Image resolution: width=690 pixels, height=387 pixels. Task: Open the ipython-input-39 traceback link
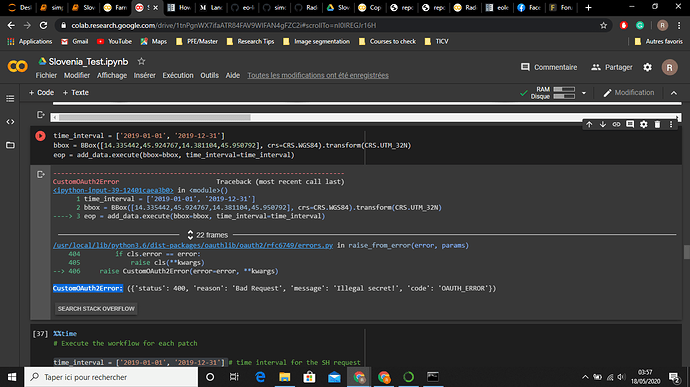coord(113,190)
